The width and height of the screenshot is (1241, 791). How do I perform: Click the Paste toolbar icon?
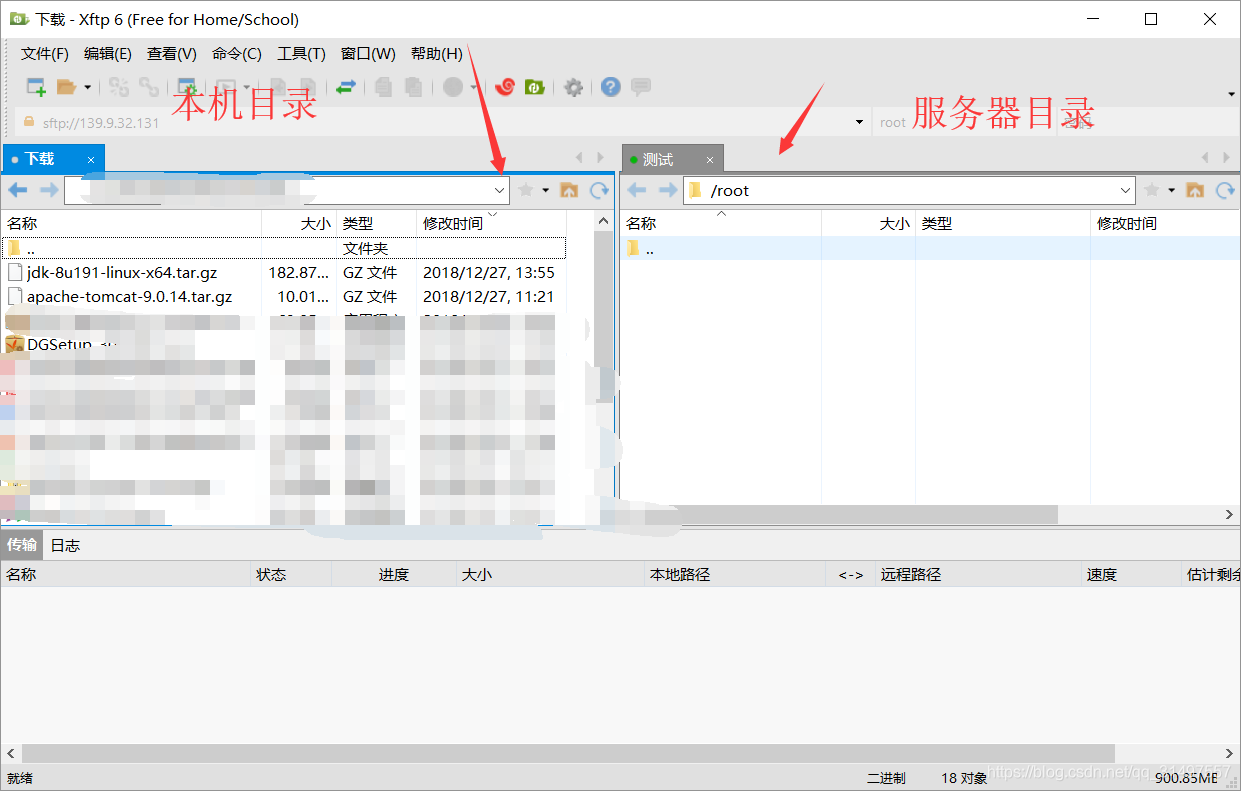coord(413,88)
